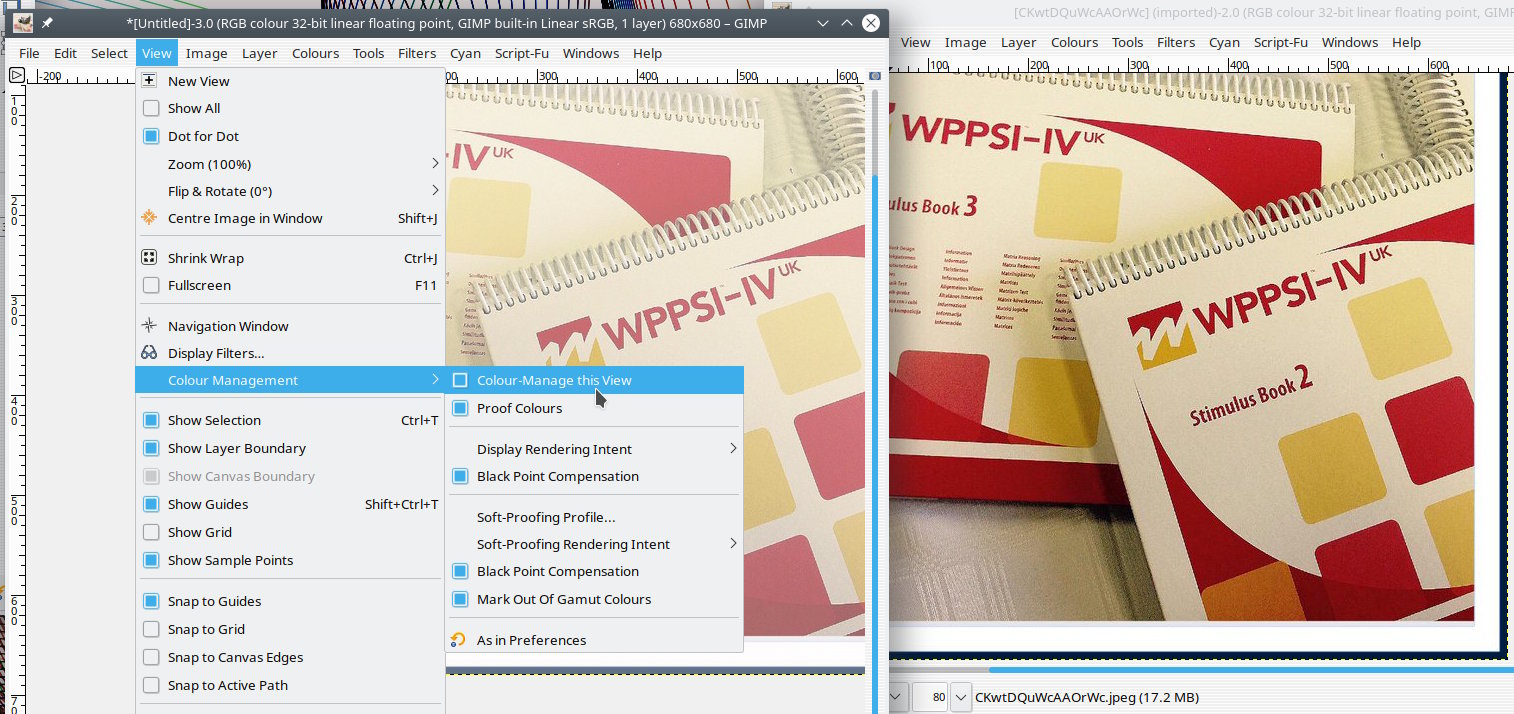Open the Colours menu in the front window
Image resolution: width=1514 pixels, height=714 pixels.
pos(315,53)
